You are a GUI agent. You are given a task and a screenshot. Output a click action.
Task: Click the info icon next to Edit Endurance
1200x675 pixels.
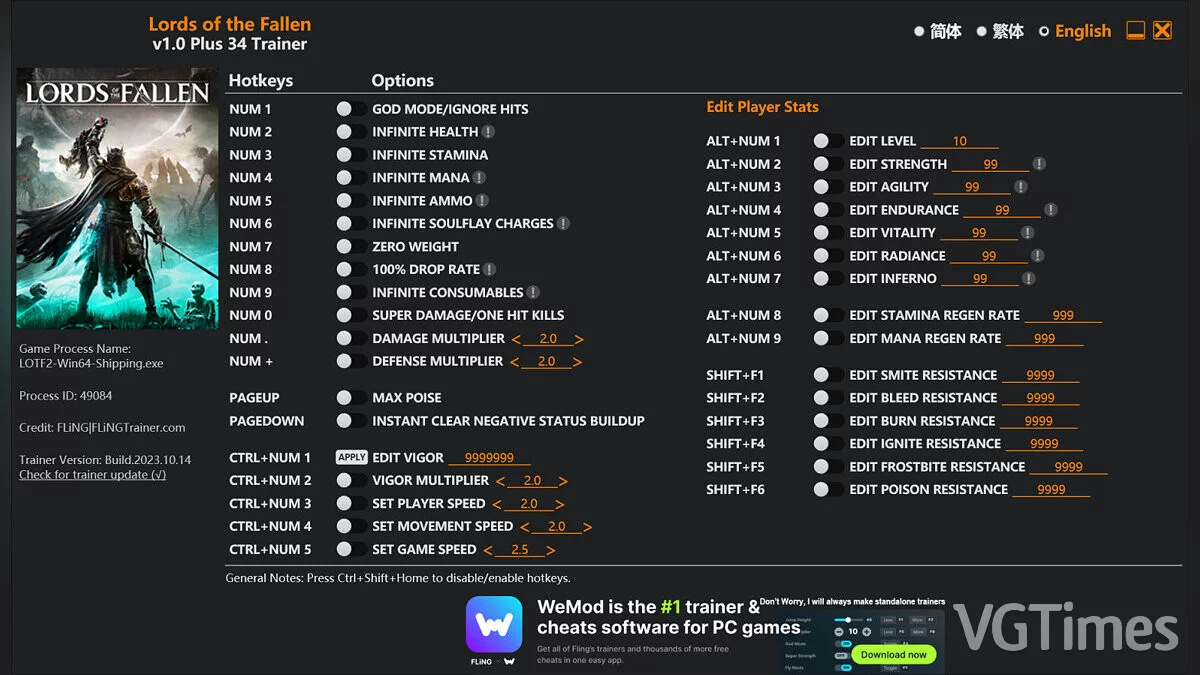(1050, 210)
